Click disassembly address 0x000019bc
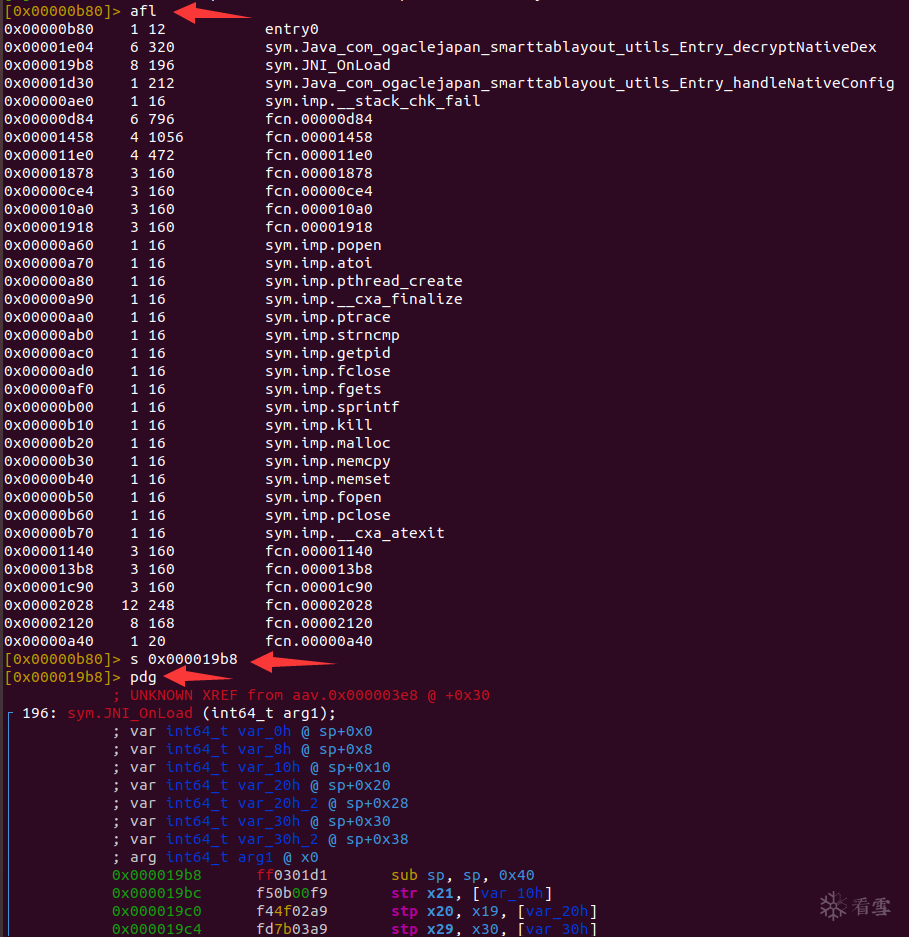The image size is (909, 937). click(157, 893)
